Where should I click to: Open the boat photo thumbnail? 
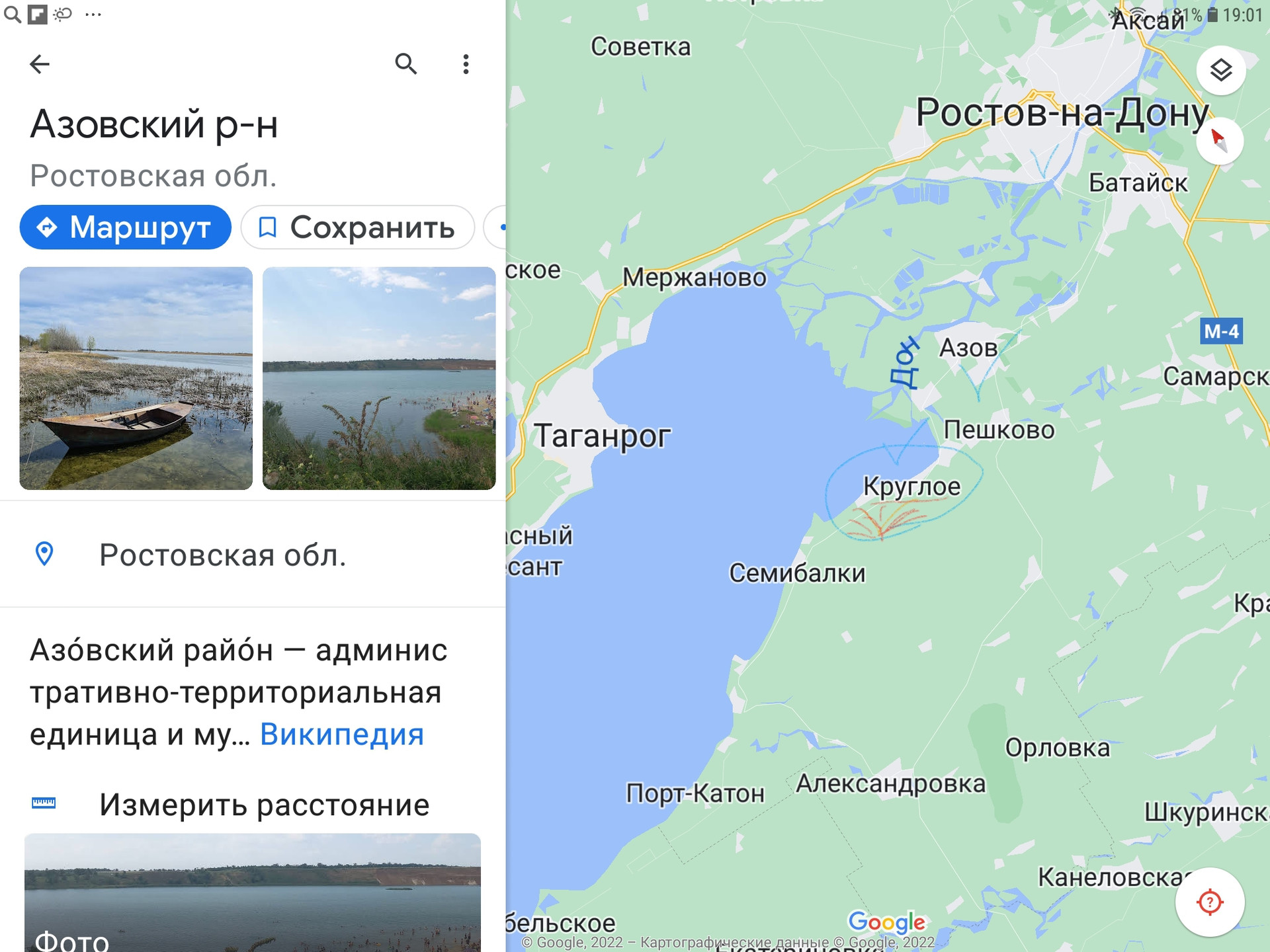tap(136, 378)
